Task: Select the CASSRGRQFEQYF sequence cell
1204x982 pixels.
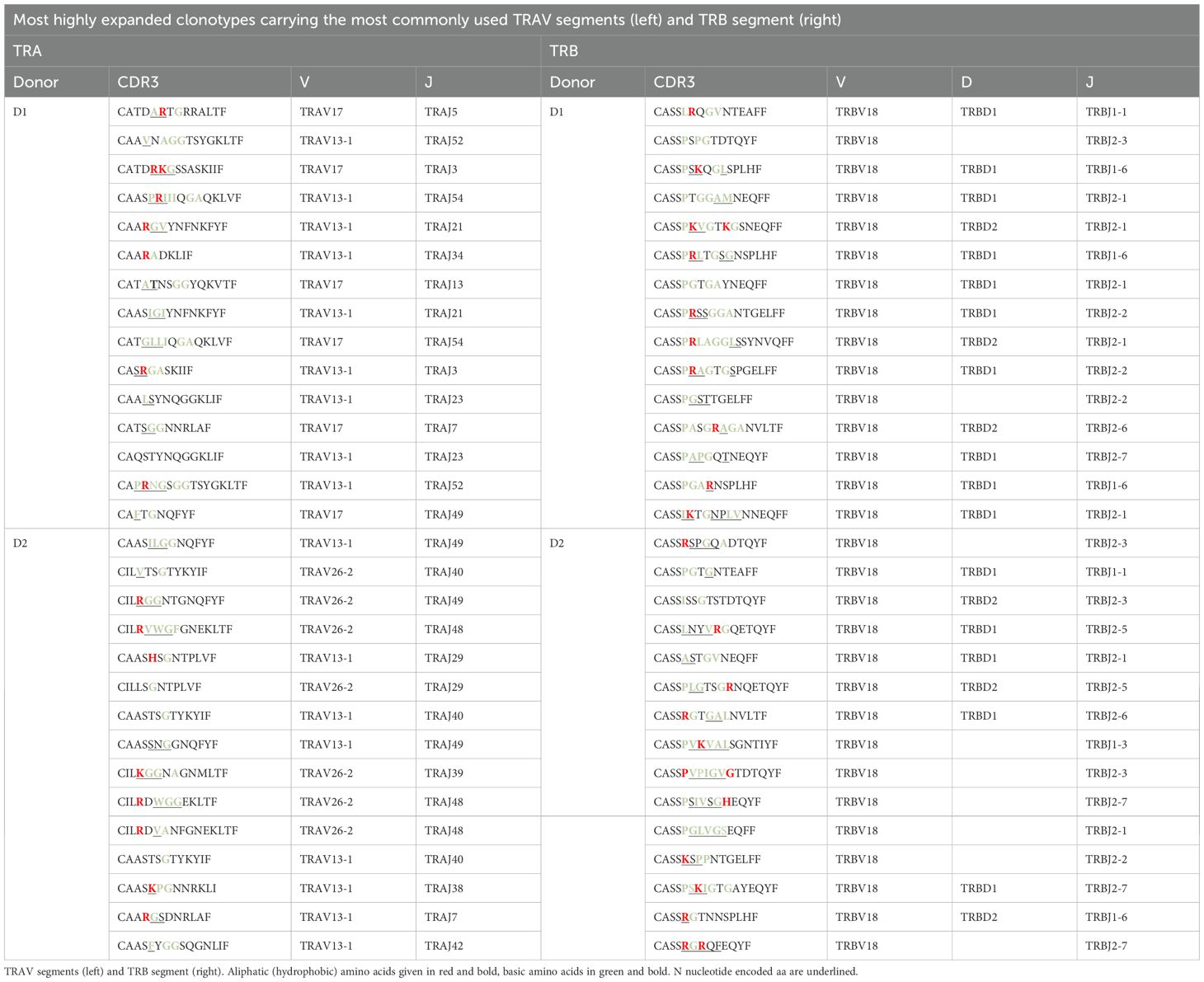Action: coord(702,946)
